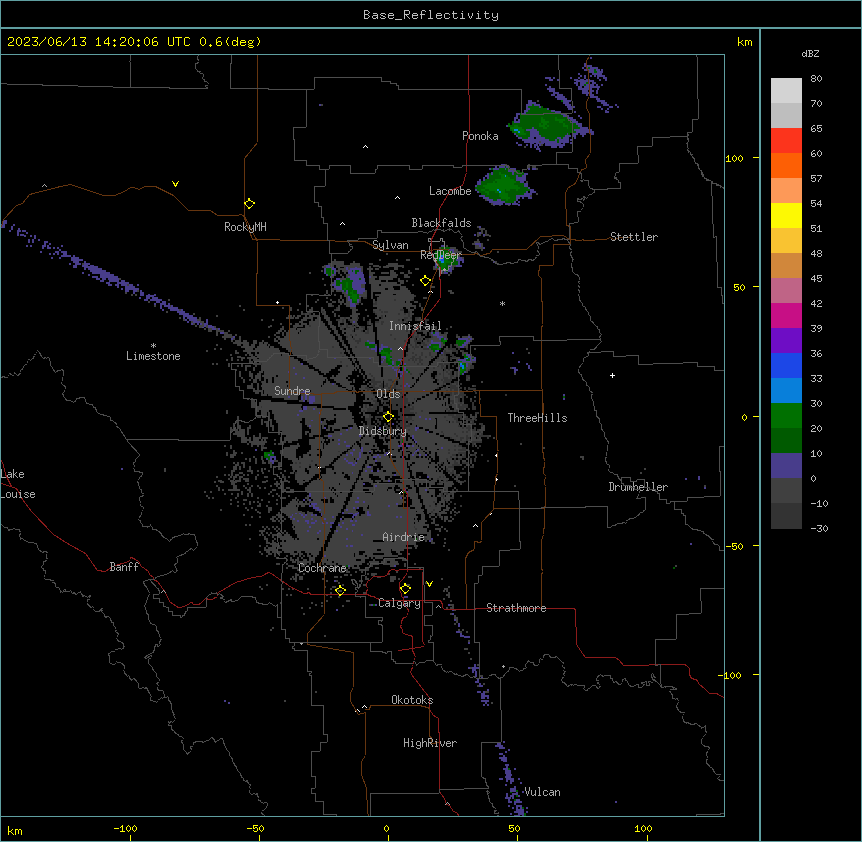The image size is (862, 842).
Task: Click the yellow diamond marker below Cochrane
Action: point(340,591)
